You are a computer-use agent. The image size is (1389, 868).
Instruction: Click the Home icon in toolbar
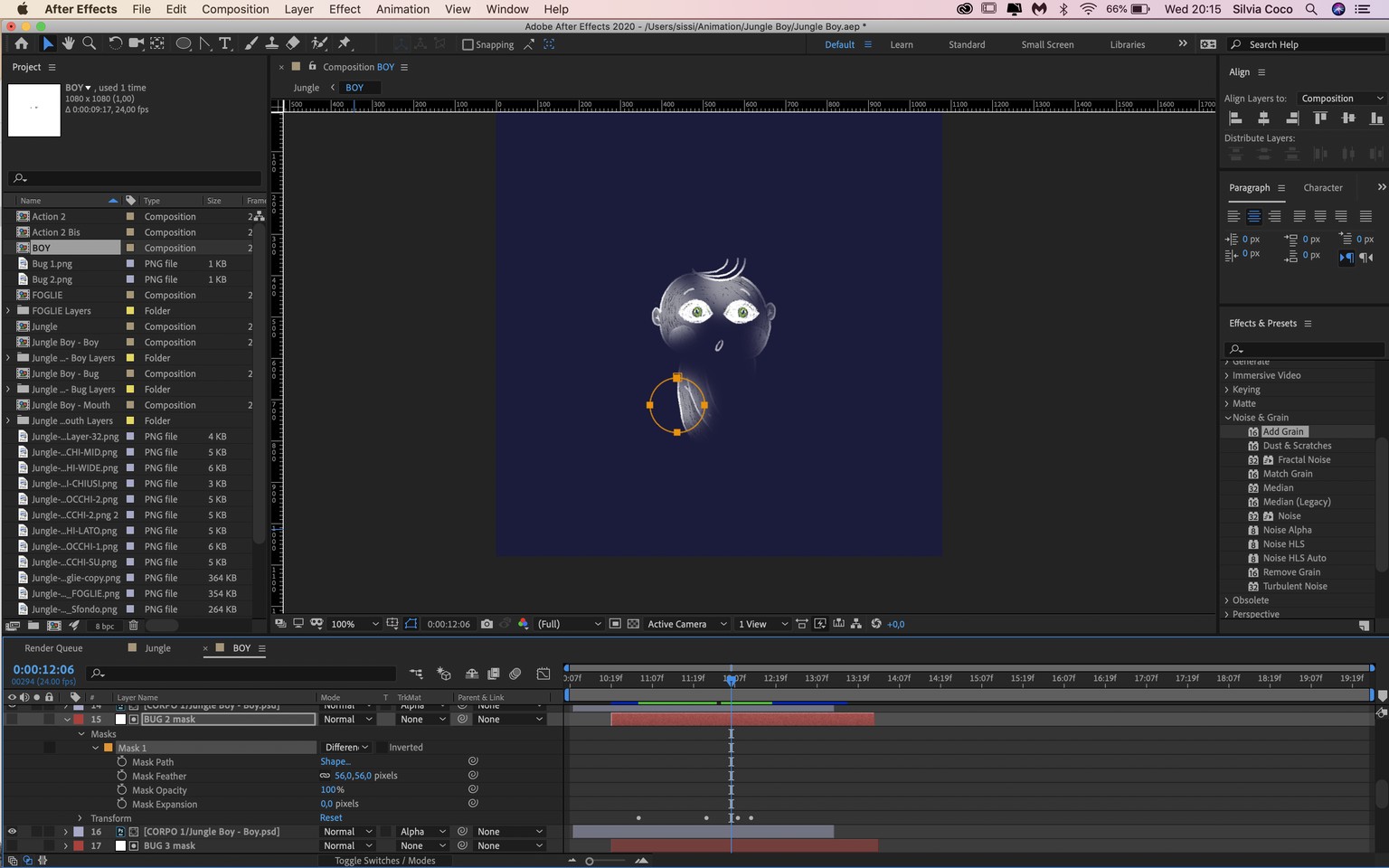21,43
